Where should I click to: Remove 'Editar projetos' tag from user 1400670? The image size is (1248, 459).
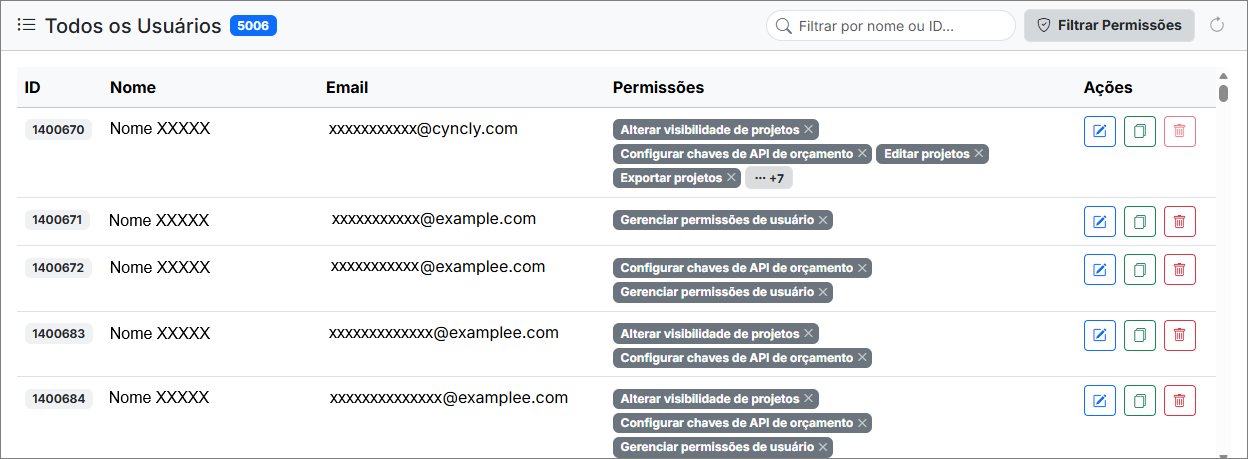[979, 154]
